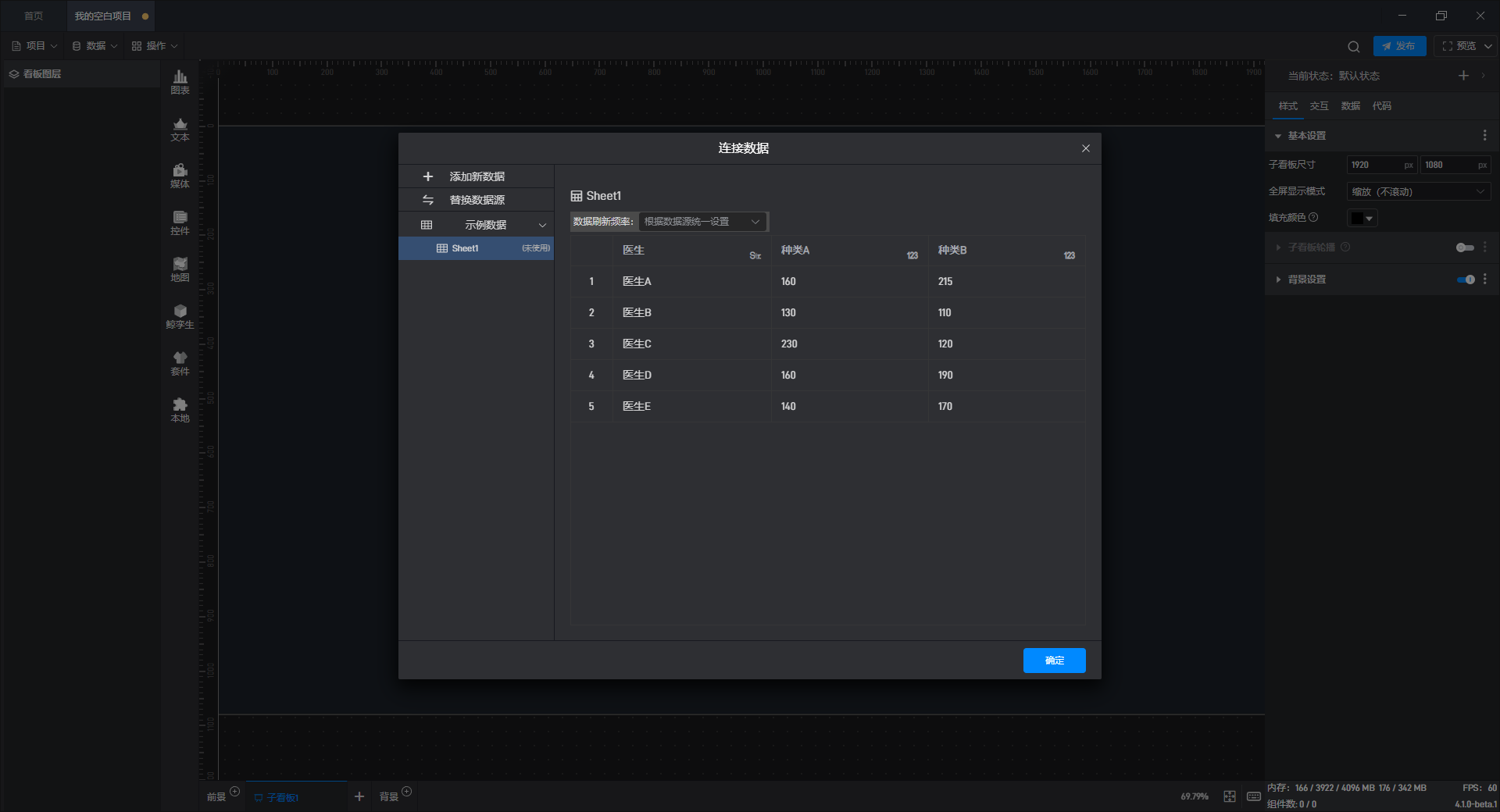Viewport: 1500px width, 812px height.
Task: Click the 发布 publish button
Action: (1399, 46)
